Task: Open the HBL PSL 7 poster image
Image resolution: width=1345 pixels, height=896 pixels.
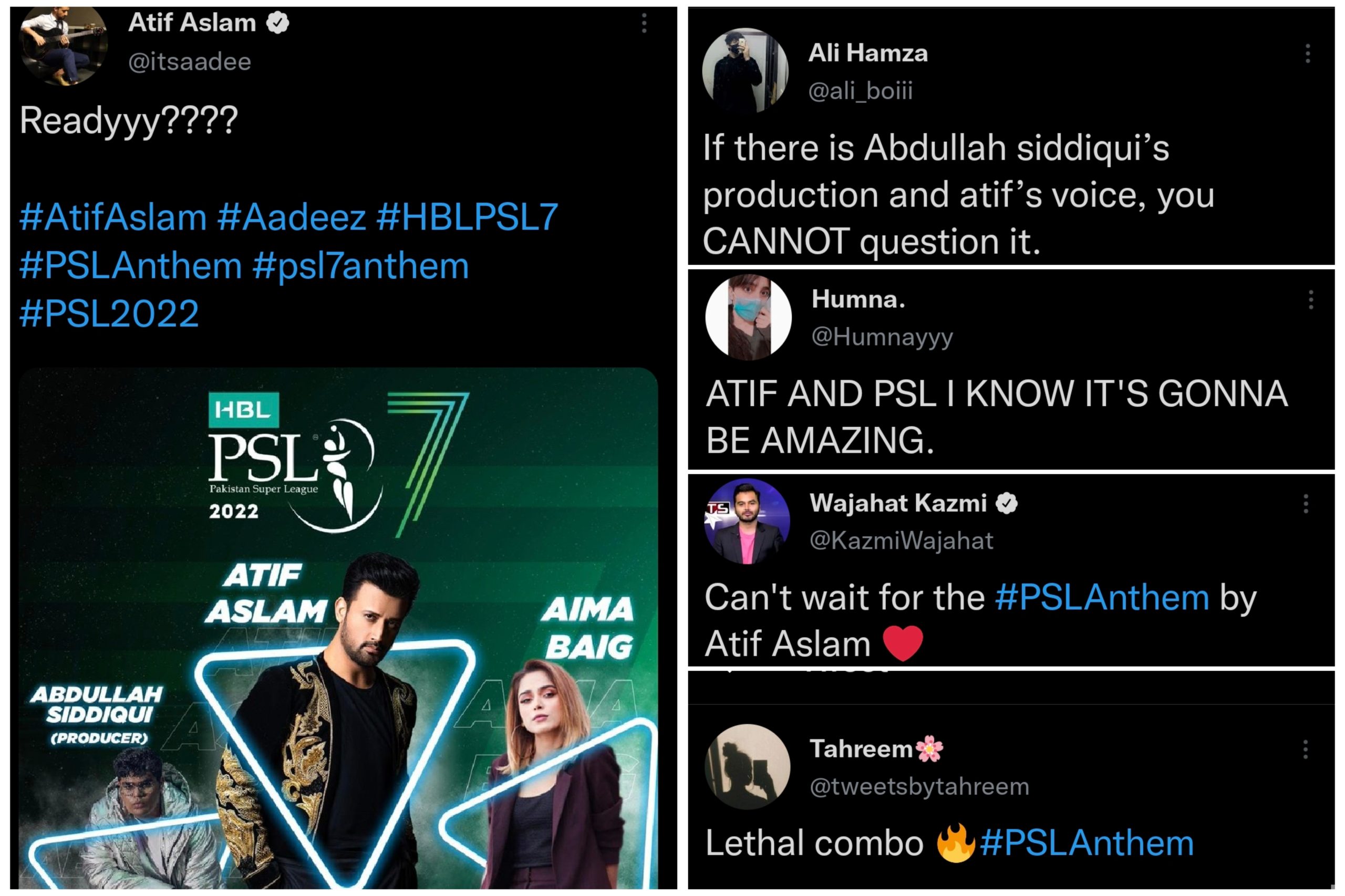Action: pyautogui.click(x=338, y=628)
